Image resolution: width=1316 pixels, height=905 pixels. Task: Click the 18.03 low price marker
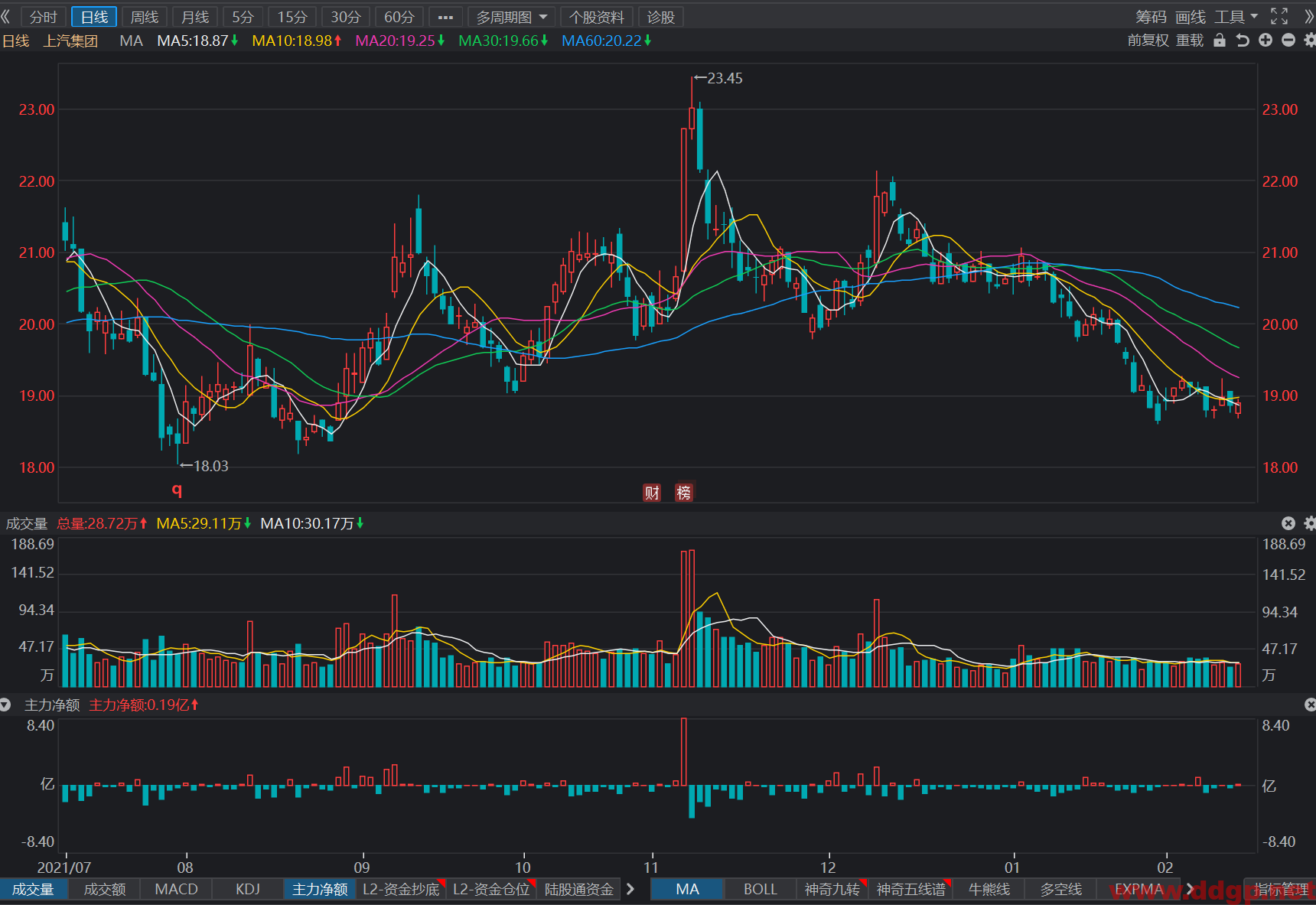204,466
